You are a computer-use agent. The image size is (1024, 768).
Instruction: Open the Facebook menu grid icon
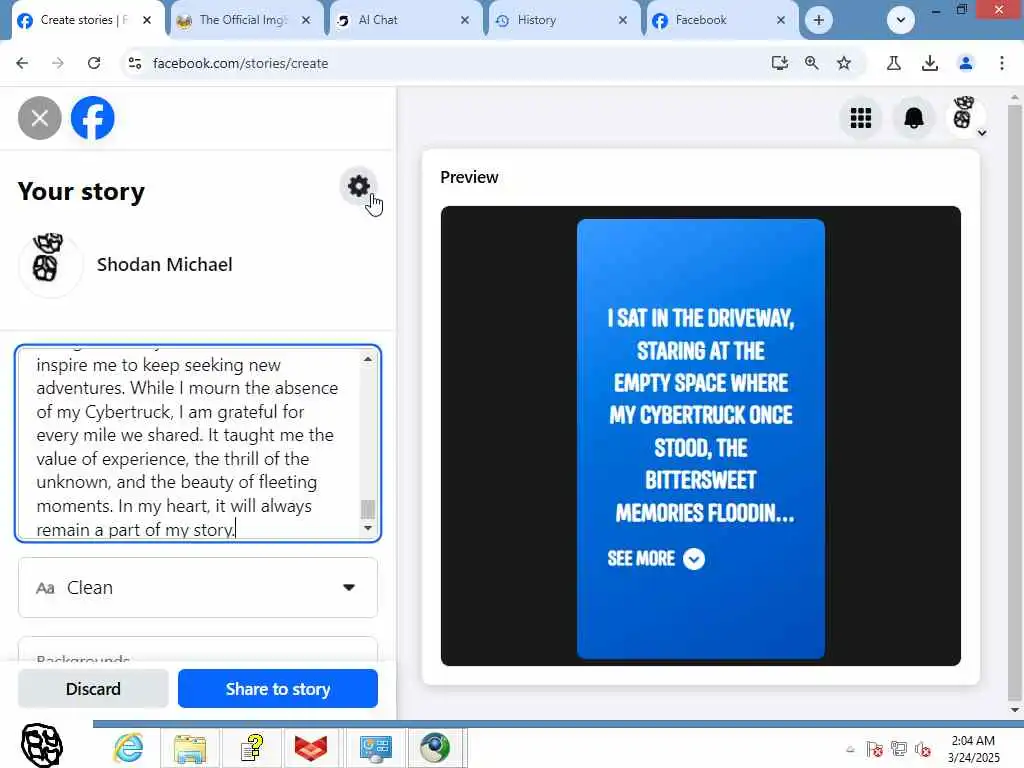pyautogui.click(x=860, y=118)
